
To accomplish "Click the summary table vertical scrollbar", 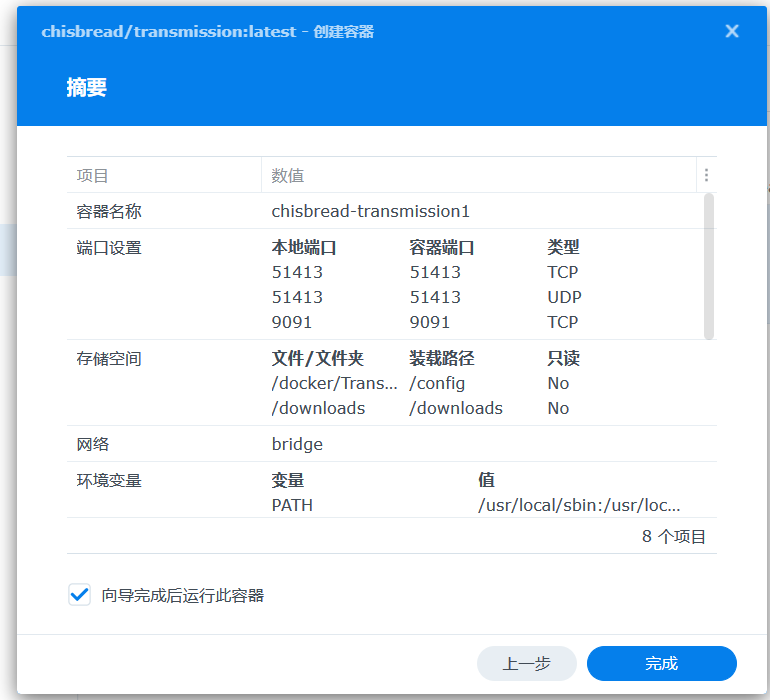I will [709, 266].
